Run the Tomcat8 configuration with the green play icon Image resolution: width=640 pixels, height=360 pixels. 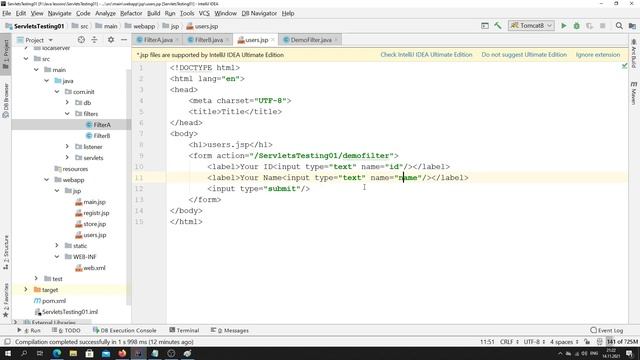click(x=564, y=26)
